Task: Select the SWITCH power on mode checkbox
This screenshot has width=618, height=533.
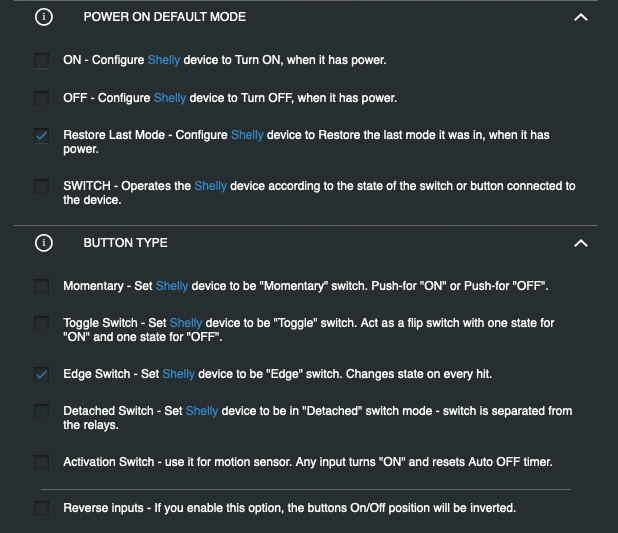Action: tap(41, 187)
